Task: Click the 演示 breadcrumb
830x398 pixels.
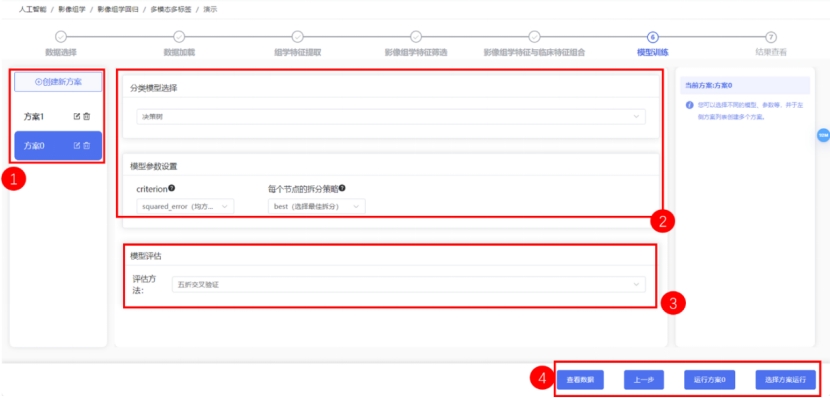Action: point(210,10)
